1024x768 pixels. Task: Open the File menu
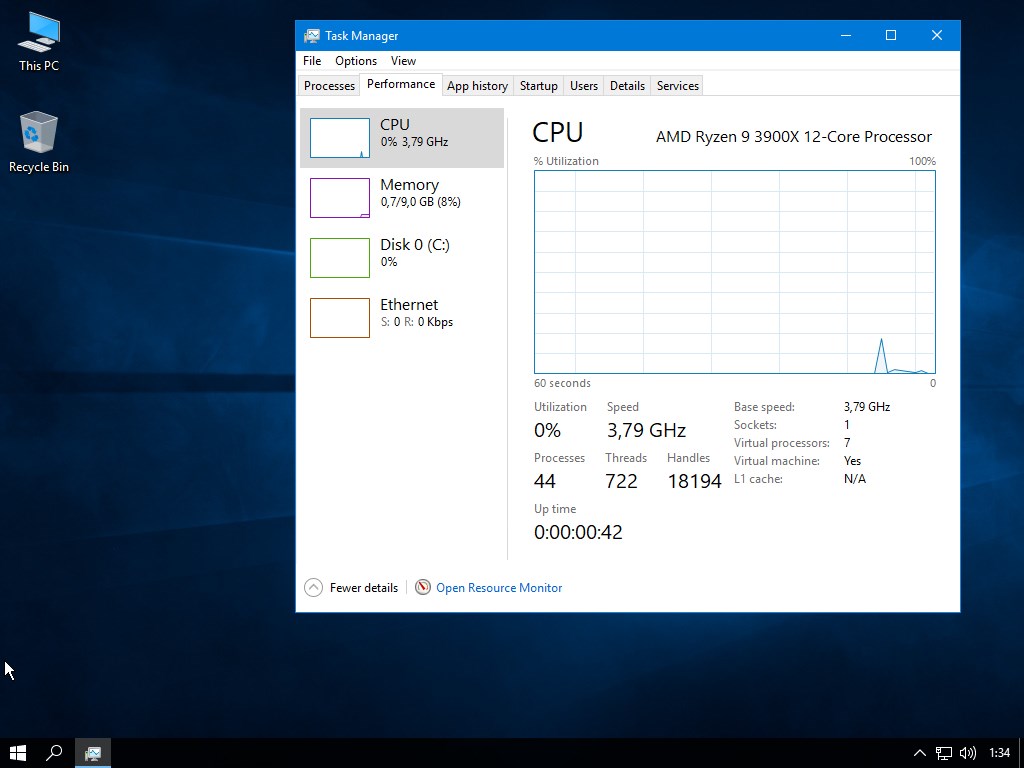coord(312,61)
